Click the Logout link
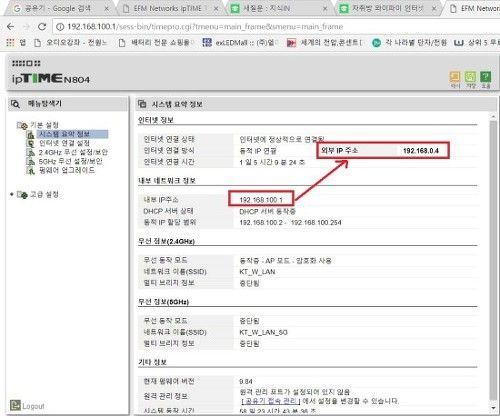 33,406
